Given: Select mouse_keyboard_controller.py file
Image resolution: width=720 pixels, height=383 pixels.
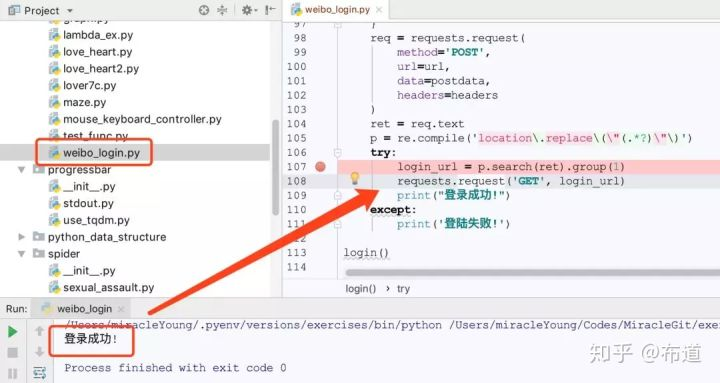Looking at the screenshot, I should (x=142, y=119).
